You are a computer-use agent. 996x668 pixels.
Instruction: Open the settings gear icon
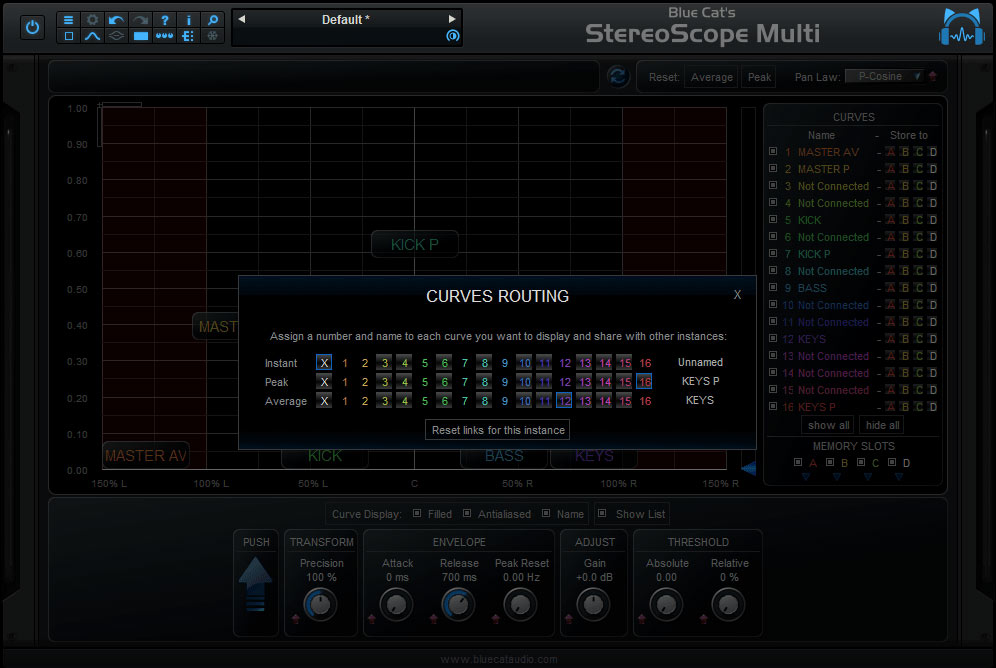click(x=94, y=20)
